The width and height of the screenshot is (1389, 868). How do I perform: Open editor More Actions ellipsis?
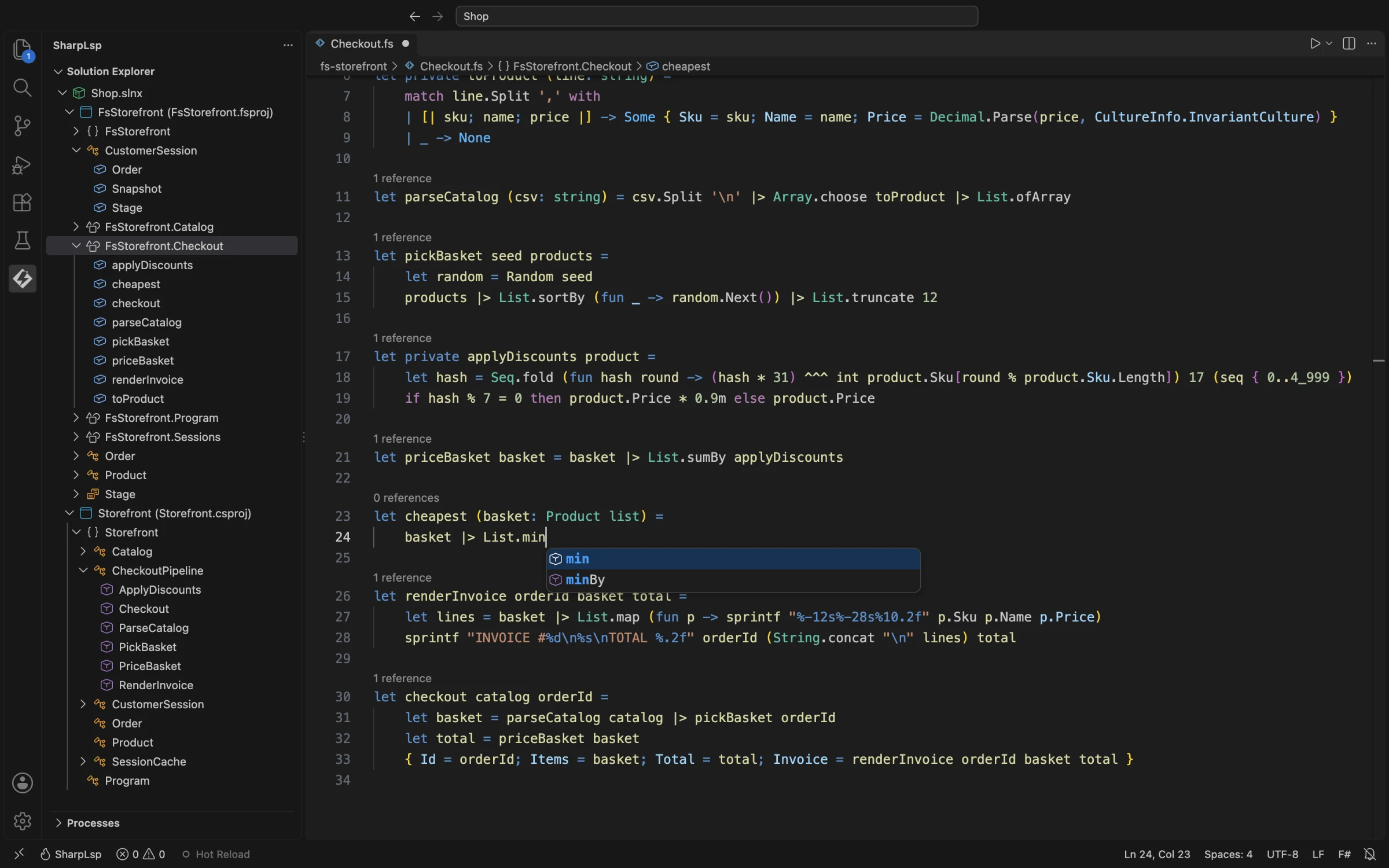[1372, 44]
